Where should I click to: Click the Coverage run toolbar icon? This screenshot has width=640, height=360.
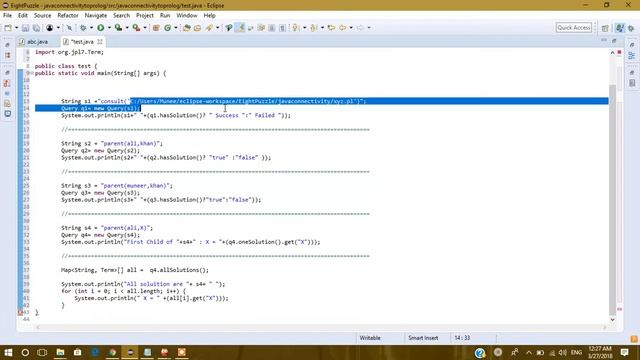tap(118, 28)
